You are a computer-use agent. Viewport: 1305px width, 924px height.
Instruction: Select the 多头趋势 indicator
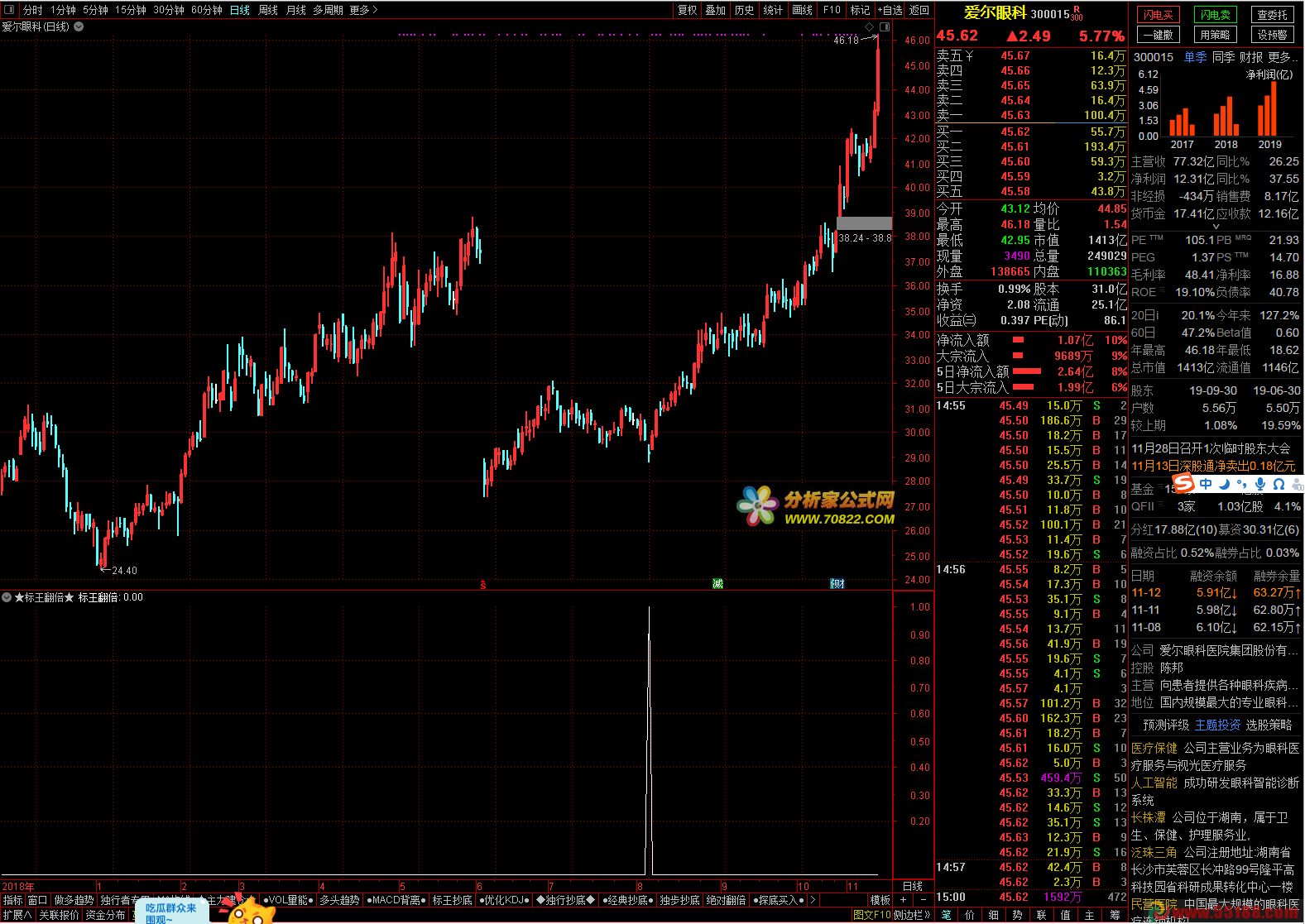point(339,900)
